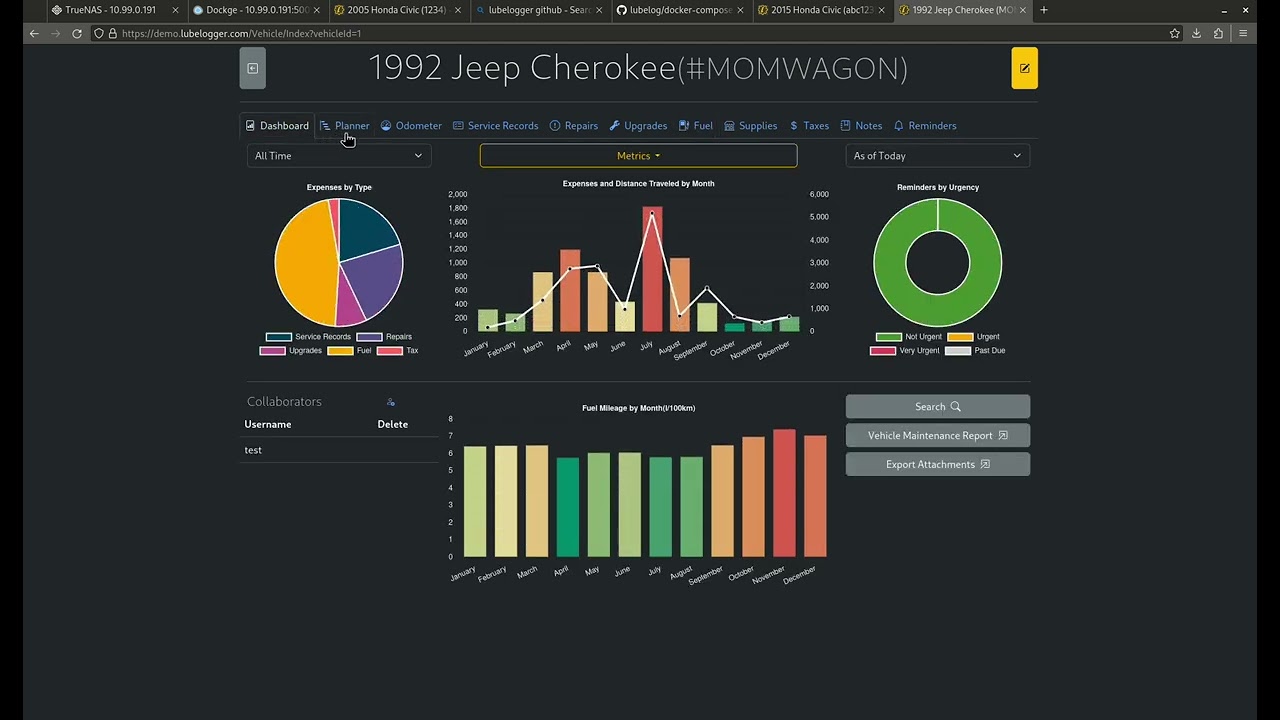The width and height of the screenshot is (1280, 720).
Task: Click the site security padlock icon
Action: pyautogui.click(x=112, y=33)
